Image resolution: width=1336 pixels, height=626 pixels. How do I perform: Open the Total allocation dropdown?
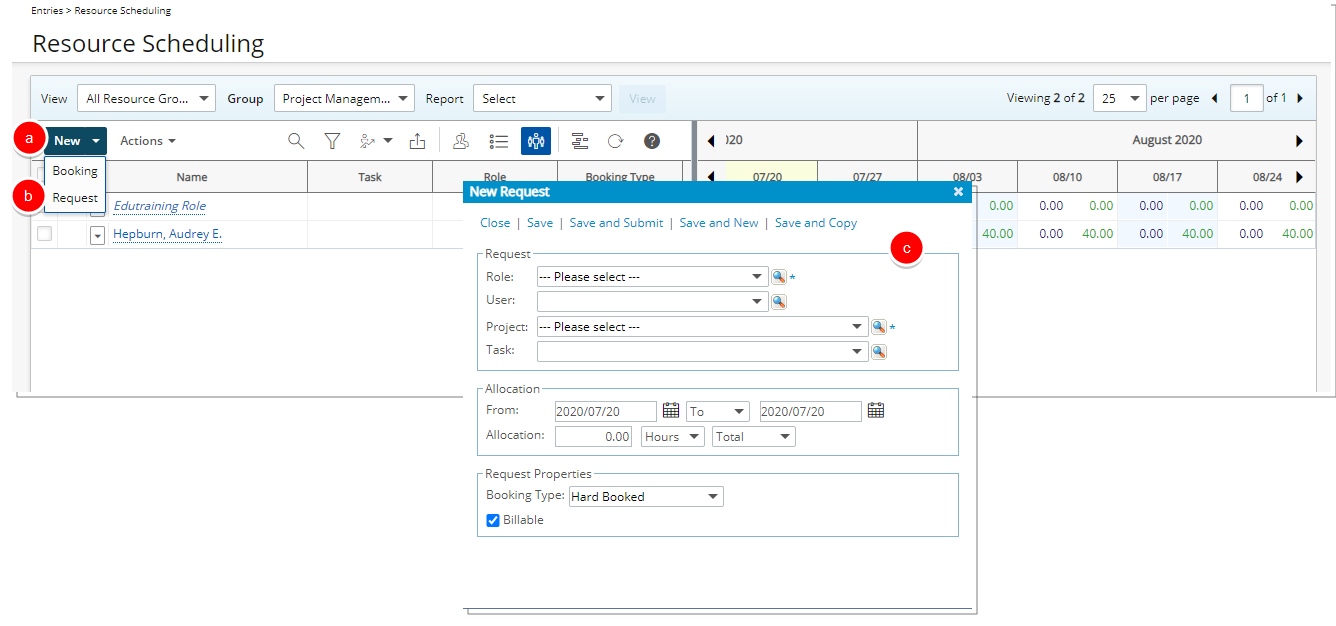754,437
